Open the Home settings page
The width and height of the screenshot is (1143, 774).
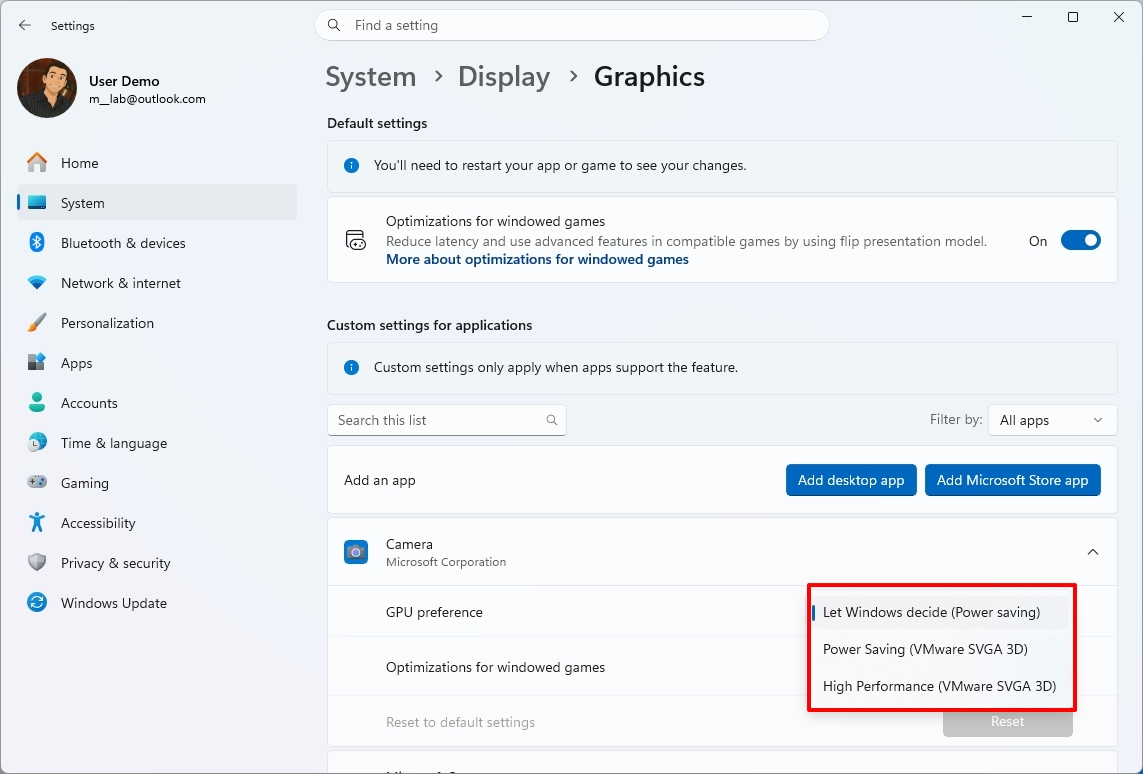(157, 163)
